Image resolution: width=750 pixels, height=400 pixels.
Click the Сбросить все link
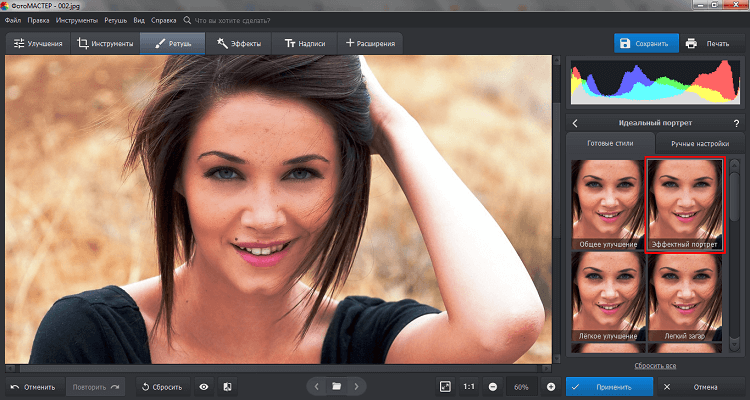[655, 365]
